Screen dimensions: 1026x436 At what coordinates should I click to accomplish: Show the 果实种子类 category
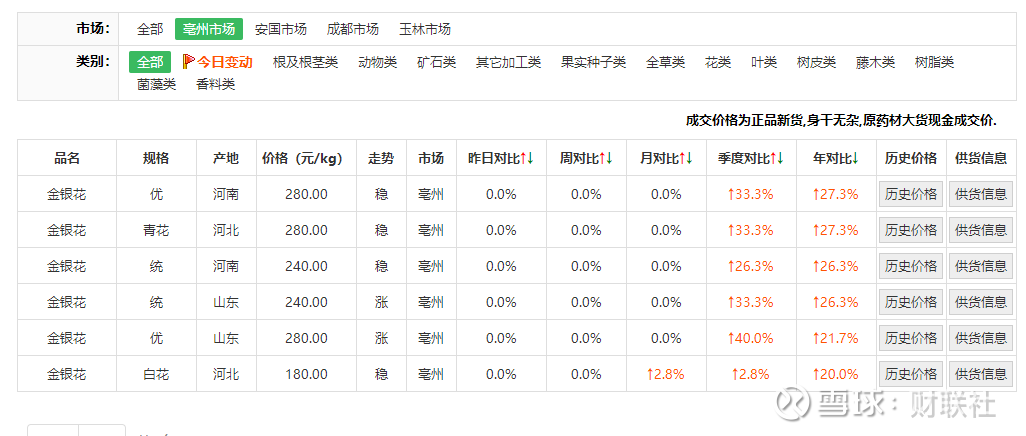(593, 62)
